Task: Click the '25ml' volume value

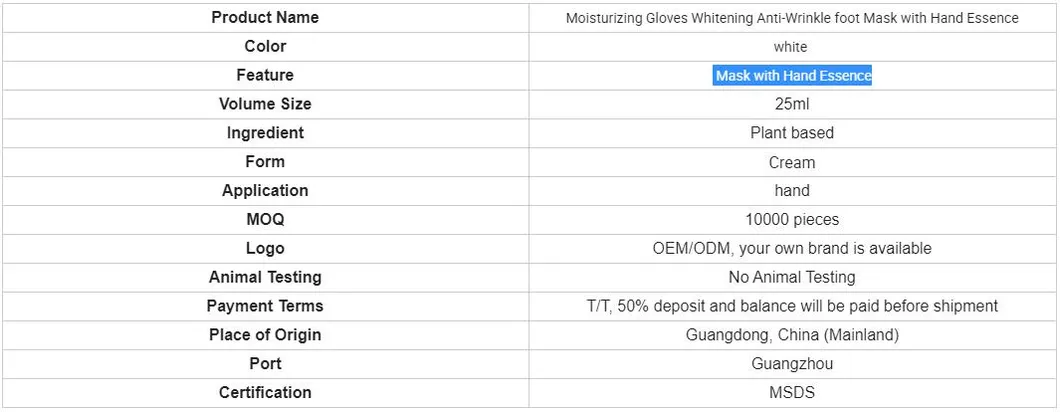Action: pos(792,104)
